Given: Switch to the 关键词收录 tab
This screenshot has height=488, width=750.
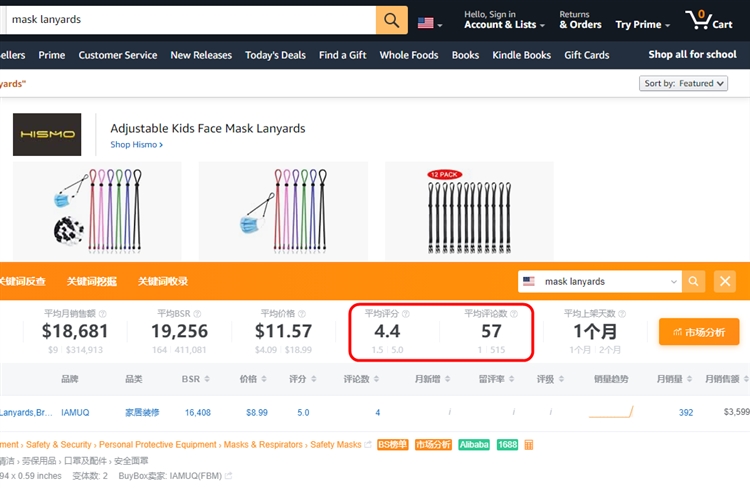Looking at the screenshot, I should pyautogui.click(x=163, y=281).
